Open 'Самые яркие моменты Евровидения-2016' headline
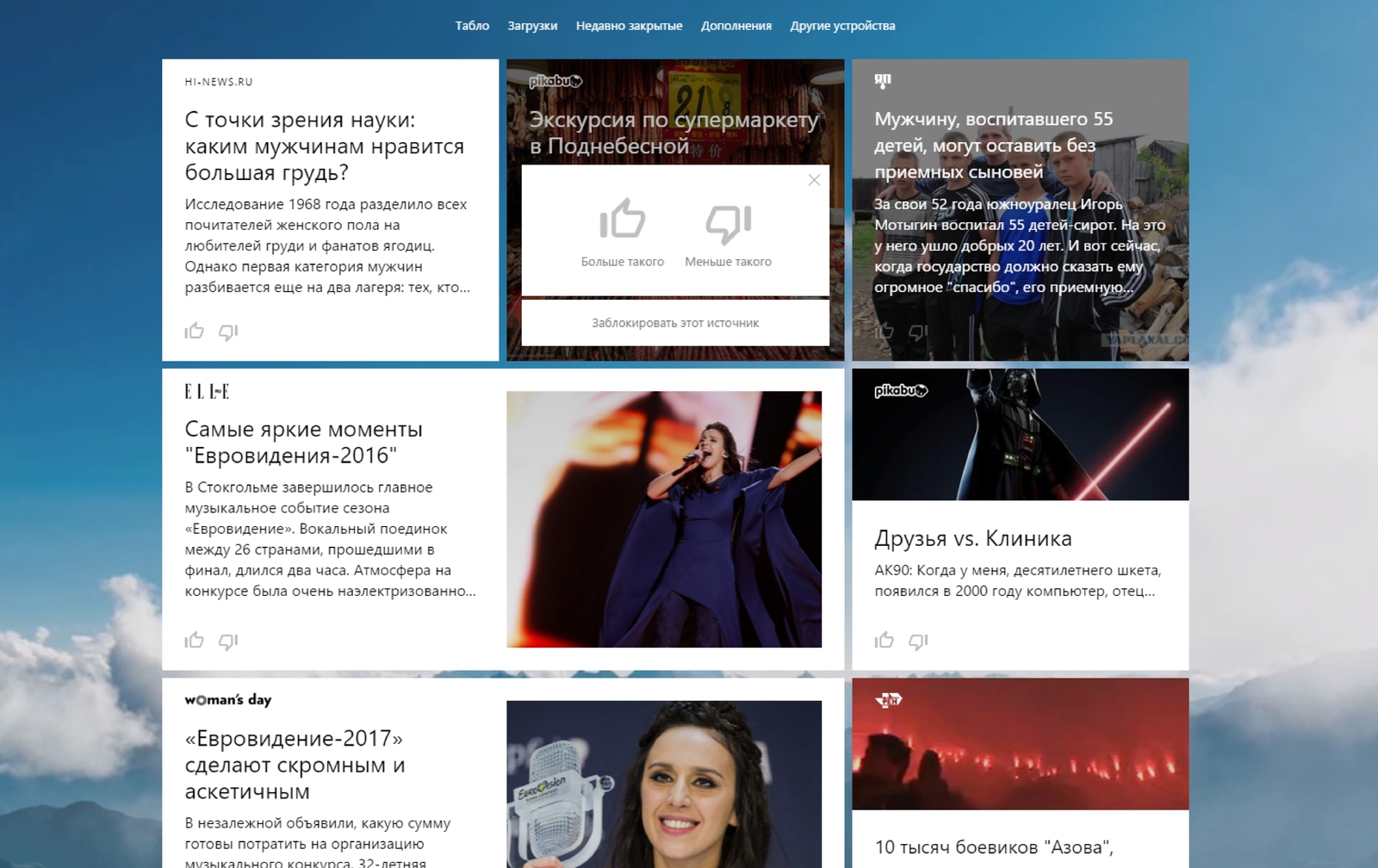 303,442
